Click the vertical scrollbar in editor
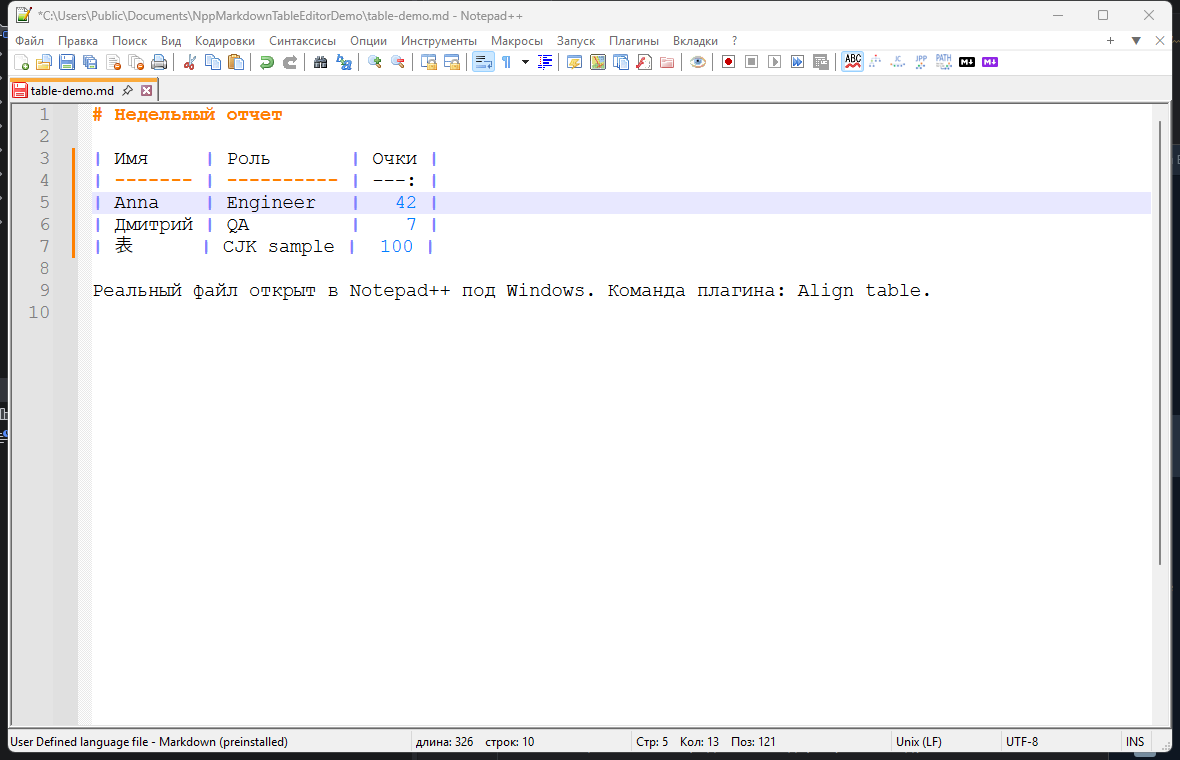Screen dimensions: 1180x760 click(1160, 342)
